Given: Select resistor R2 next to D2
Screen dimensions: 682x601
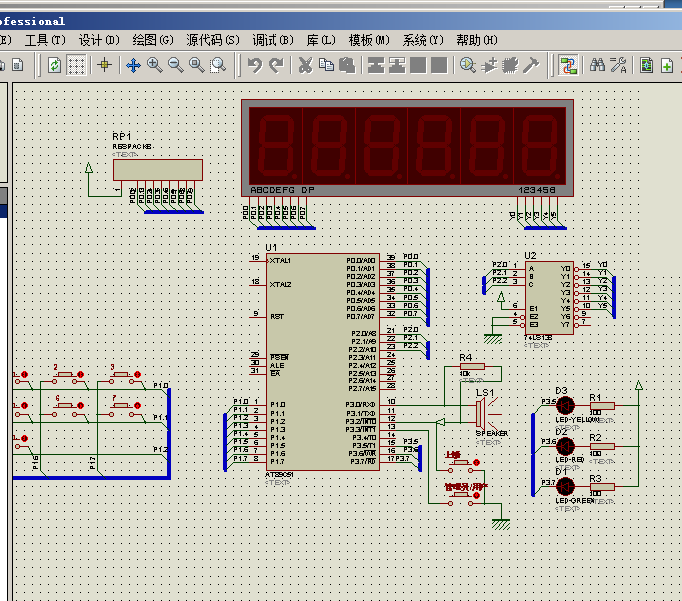Looking at the screenshot, I should pos(602,446).
